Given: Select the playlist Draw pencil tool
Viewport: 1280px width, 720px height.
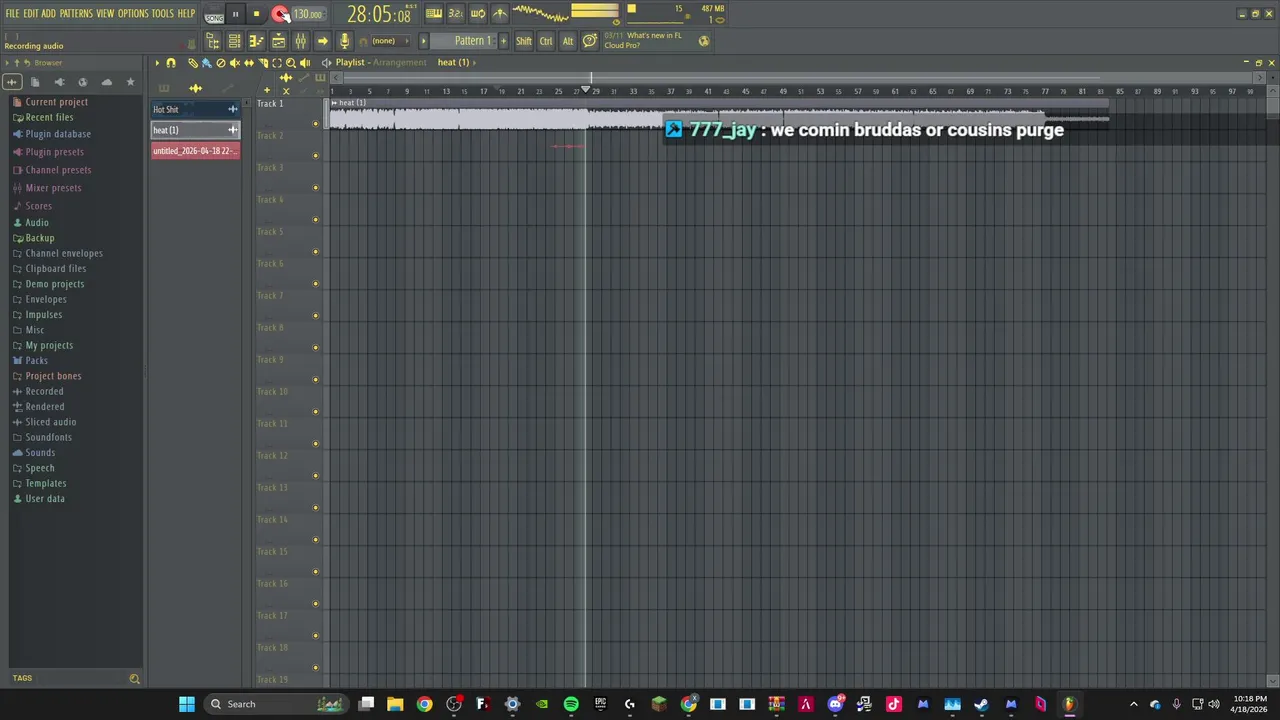Looking at the screenshot, I should coord(193,62).
